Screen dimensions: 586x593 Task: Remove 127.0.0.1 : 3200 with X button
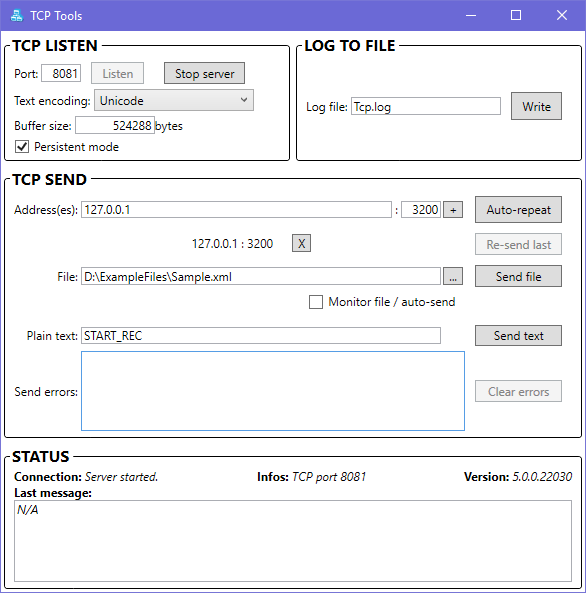[301, 243]
